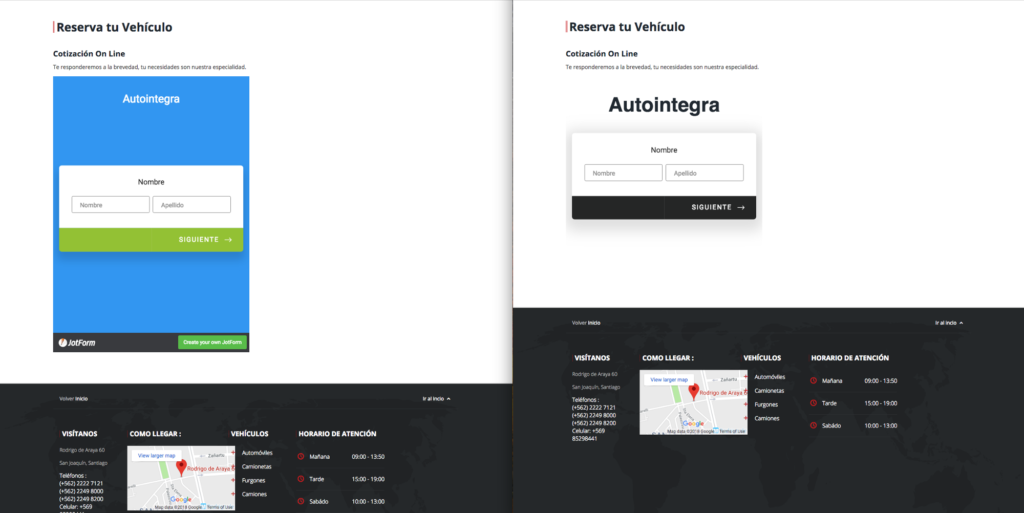Click Terms of Use on right page map
This screenshot has height=513, width=1024.
pyautogui.click(x=733, y=431)
